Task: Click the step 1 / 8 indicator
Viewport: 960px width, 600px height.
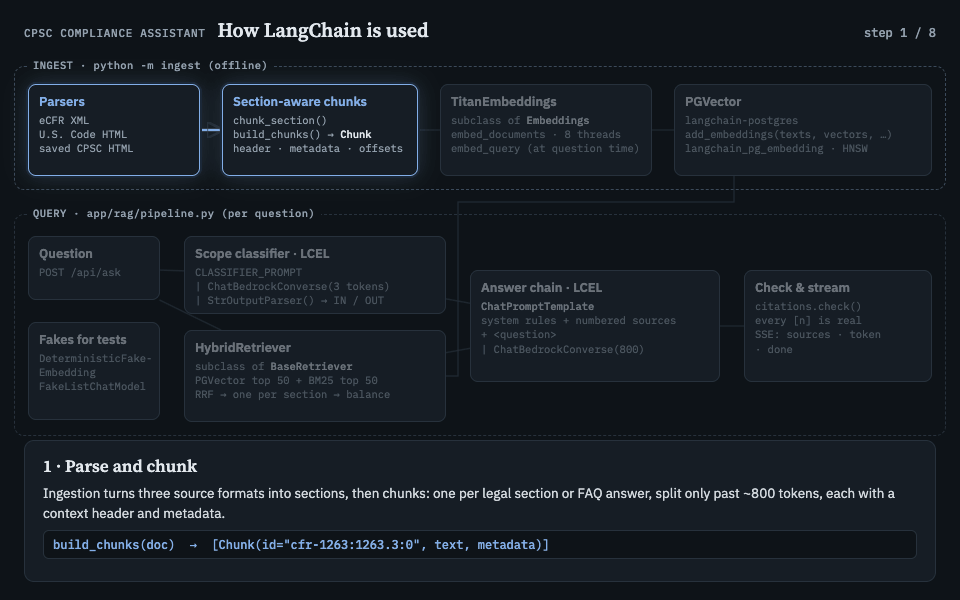Action: pos(899,32)
